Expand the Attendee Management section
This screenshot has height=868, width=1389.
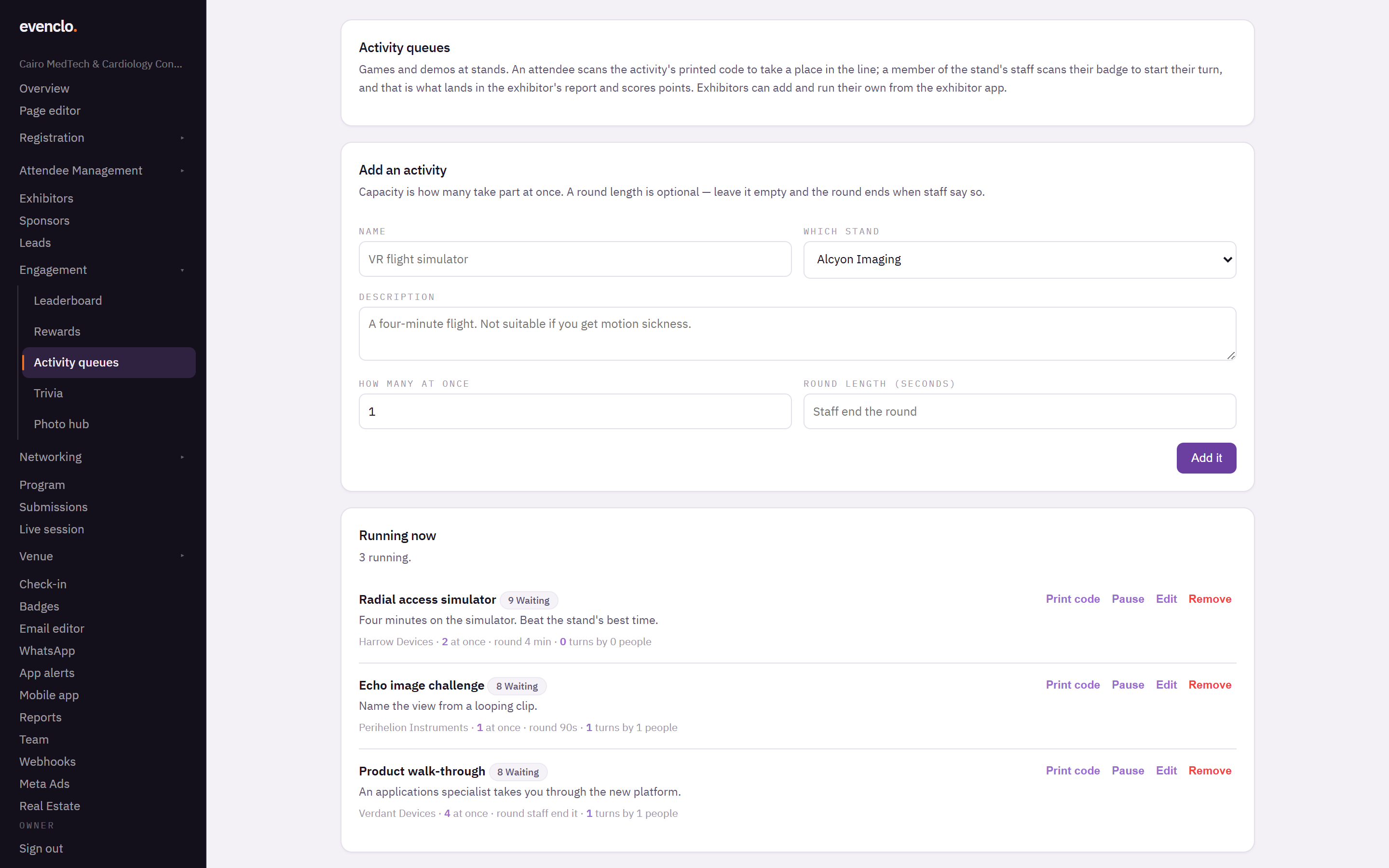pos(103,171)
